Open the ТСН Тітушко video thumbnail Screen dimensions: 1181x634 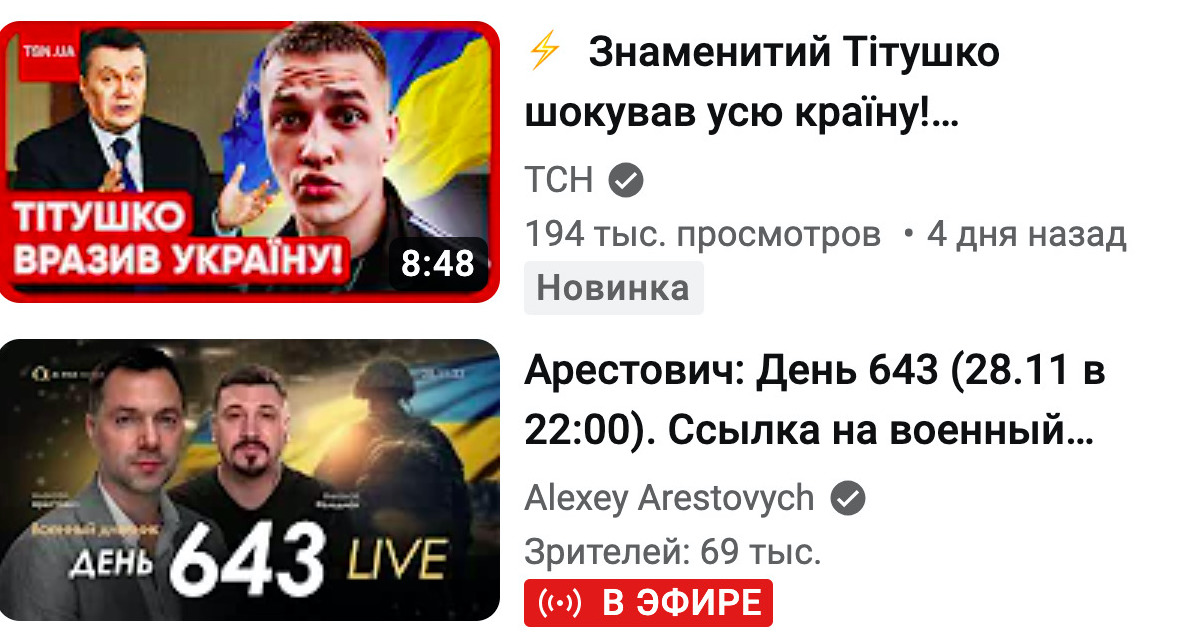click(249, 161)
